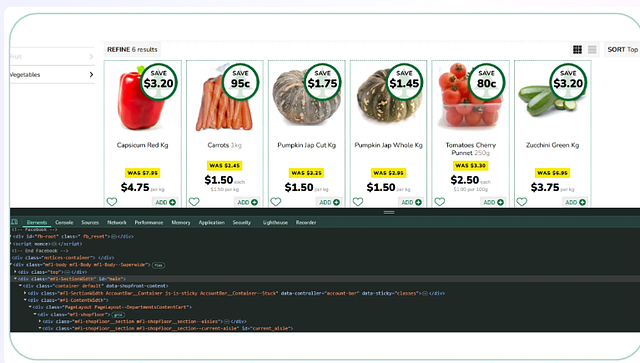Add Tomatoes Cherry Punnet to cart
The image size is (640, 363).
click(493, 202)
